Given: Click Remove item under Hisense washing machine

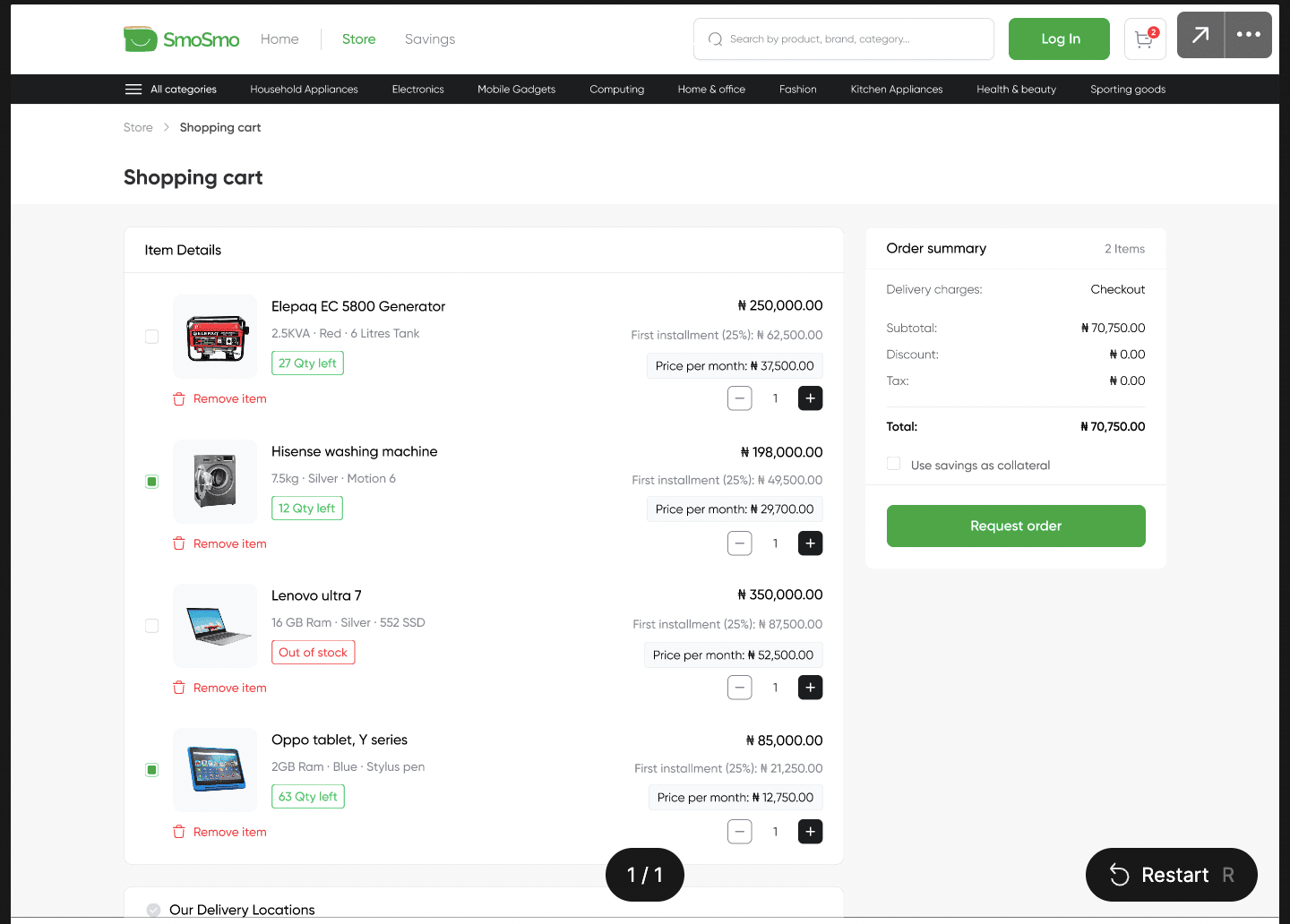Looking at the screenshot, I should tap(230, 543).
